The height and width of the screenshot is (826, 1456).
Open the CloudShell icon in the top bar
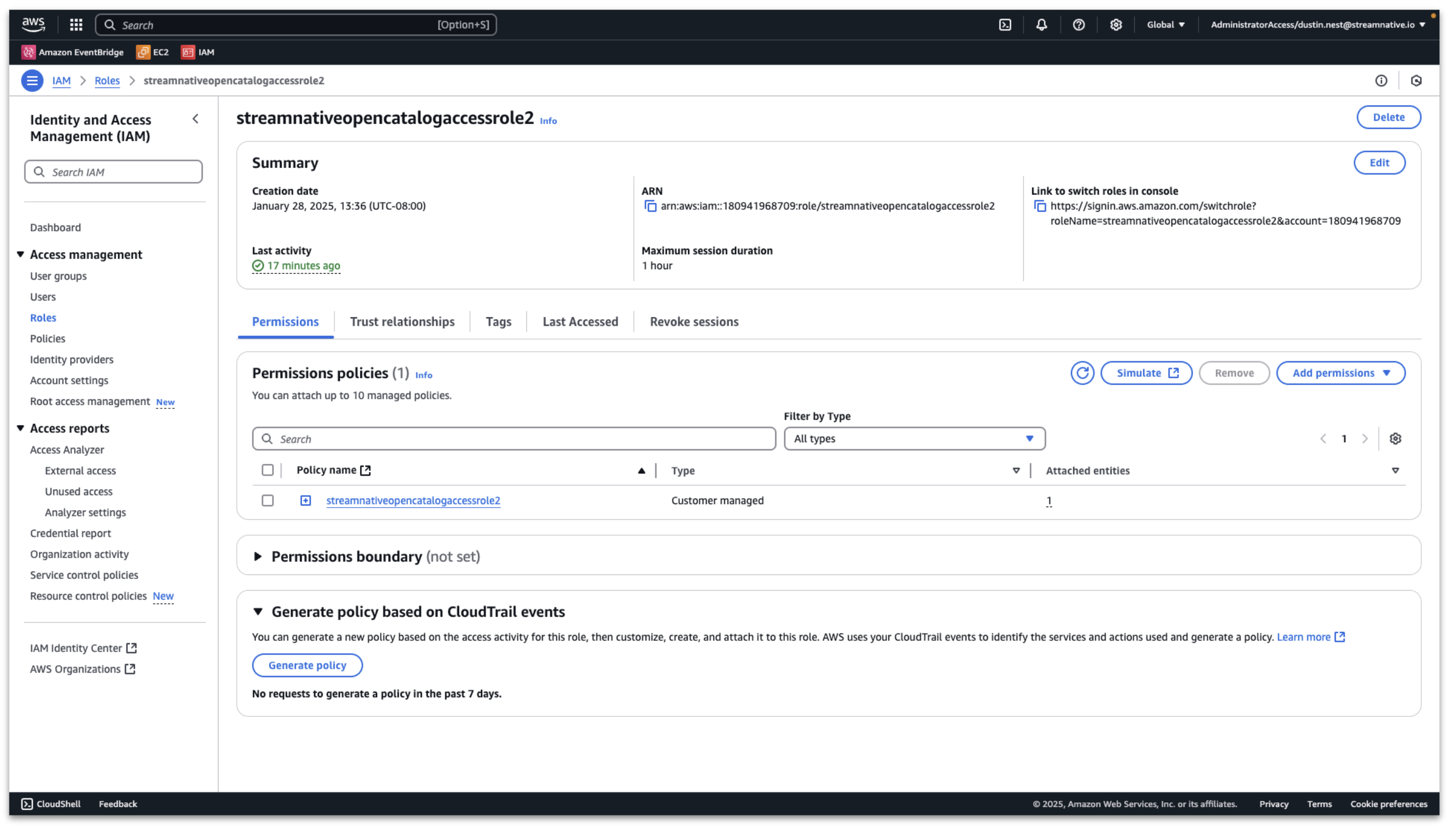click(1005, 25)
